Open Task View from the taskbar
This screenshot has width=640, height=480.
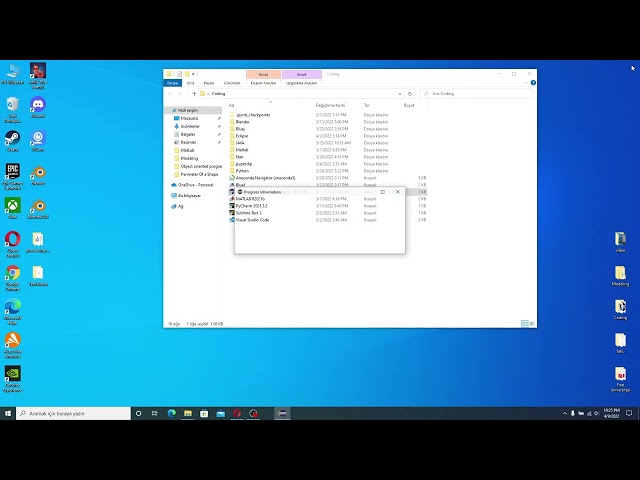[x=155, y=413]
